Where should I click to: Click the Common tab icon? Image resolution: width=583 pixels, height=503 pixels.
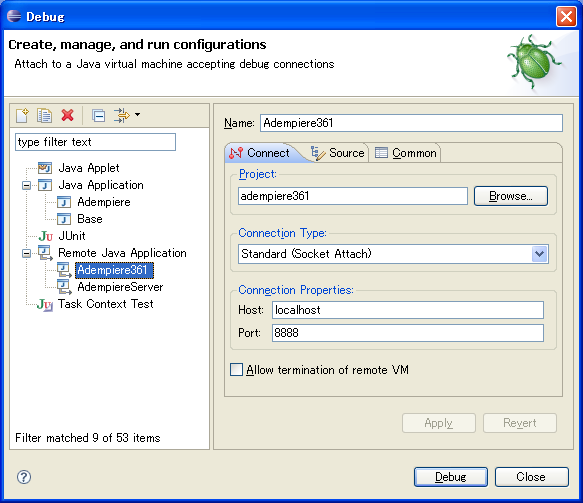[381, 153]
